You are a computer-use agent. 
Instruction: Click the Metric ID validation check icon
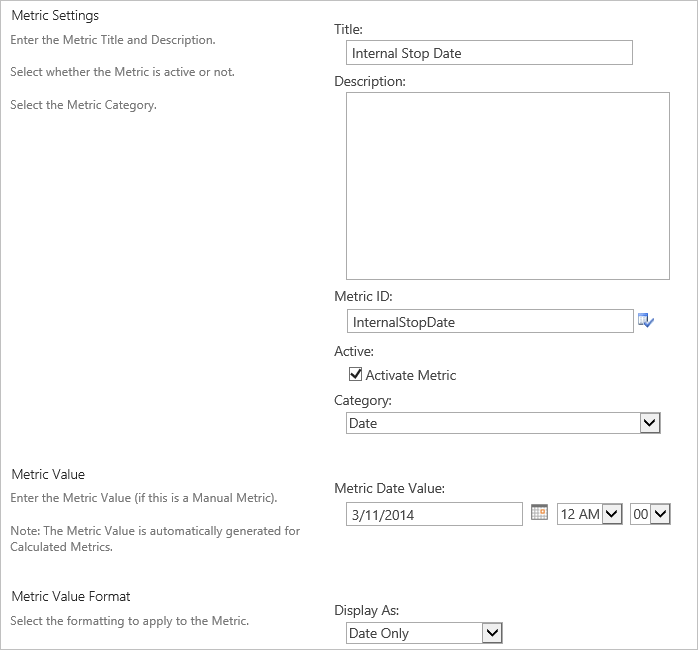[x=645, y=321]
